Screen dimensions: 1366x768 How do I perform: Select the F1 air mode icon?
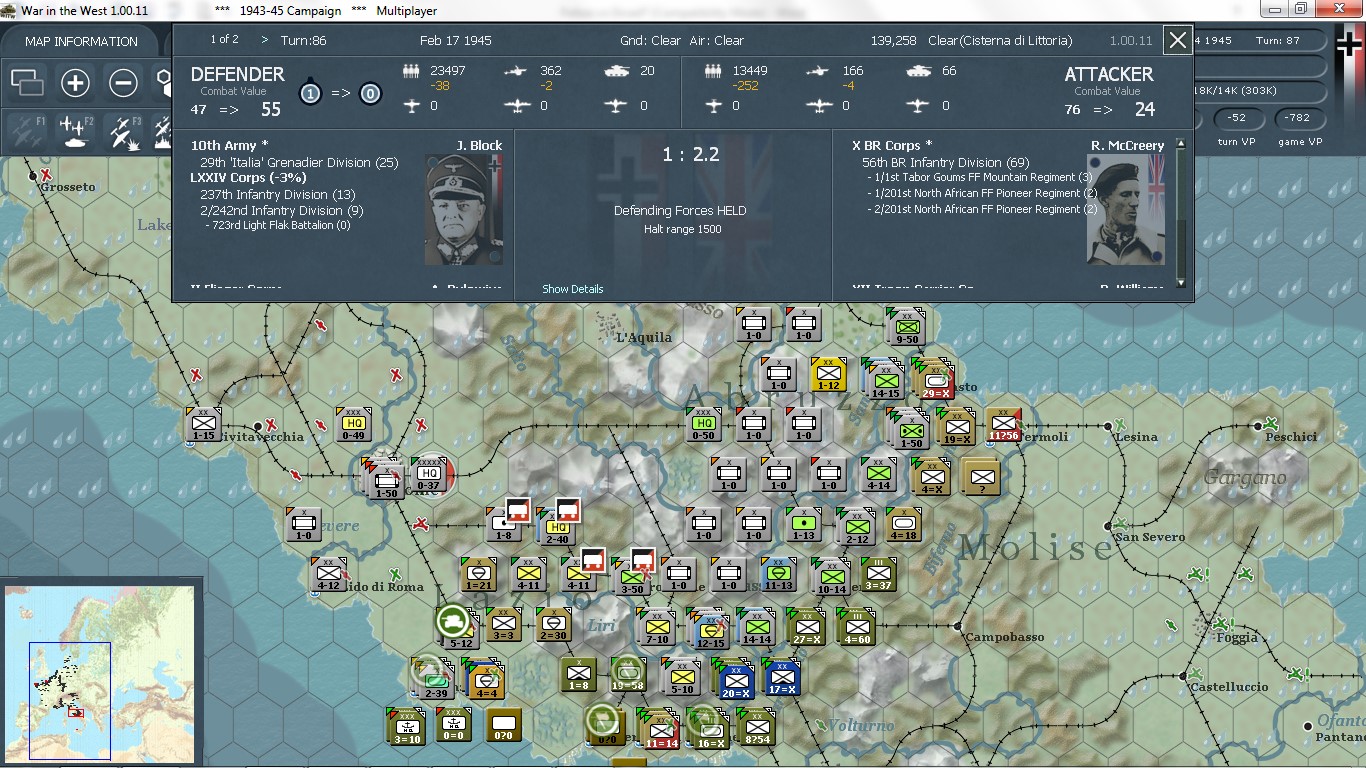click(x=25, y=132)
